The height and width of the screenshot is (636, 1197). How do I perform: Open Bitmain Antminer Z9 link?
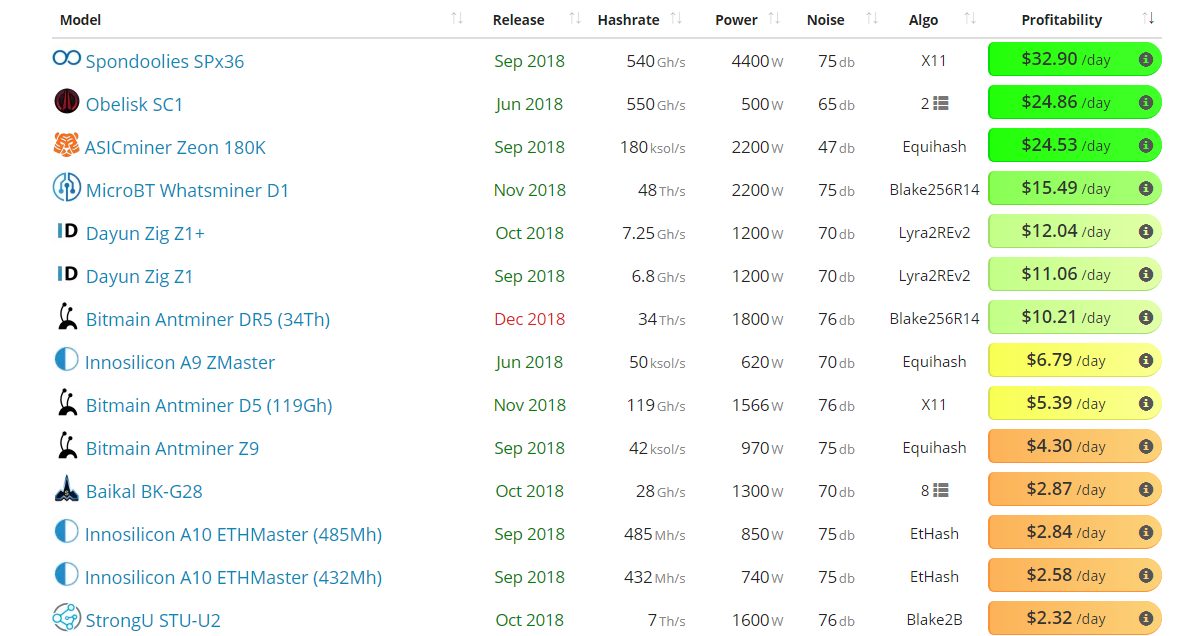(x=172, y=448)
